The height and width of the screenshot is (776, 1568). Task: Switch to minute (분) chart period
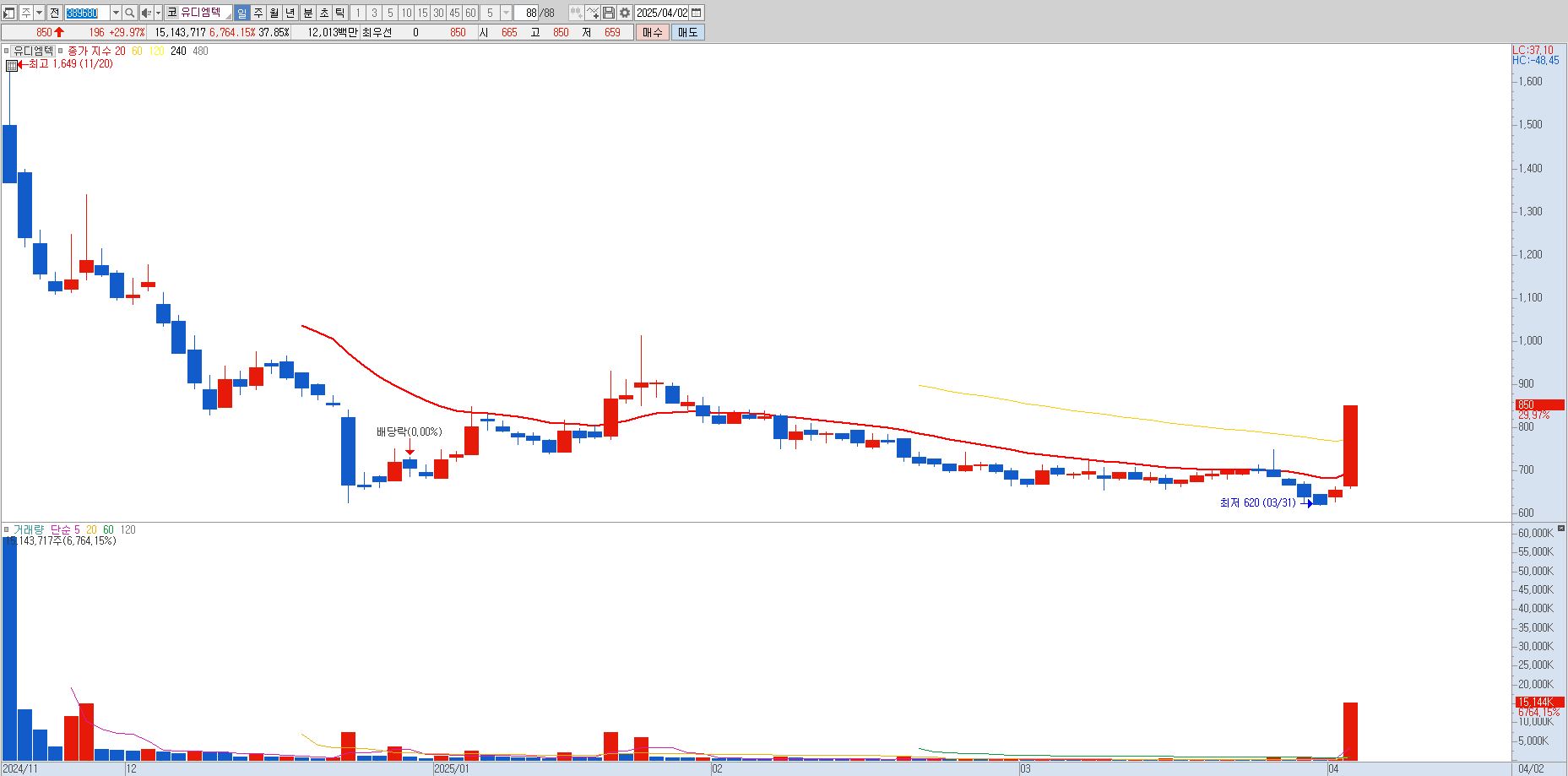pos(307,13)
